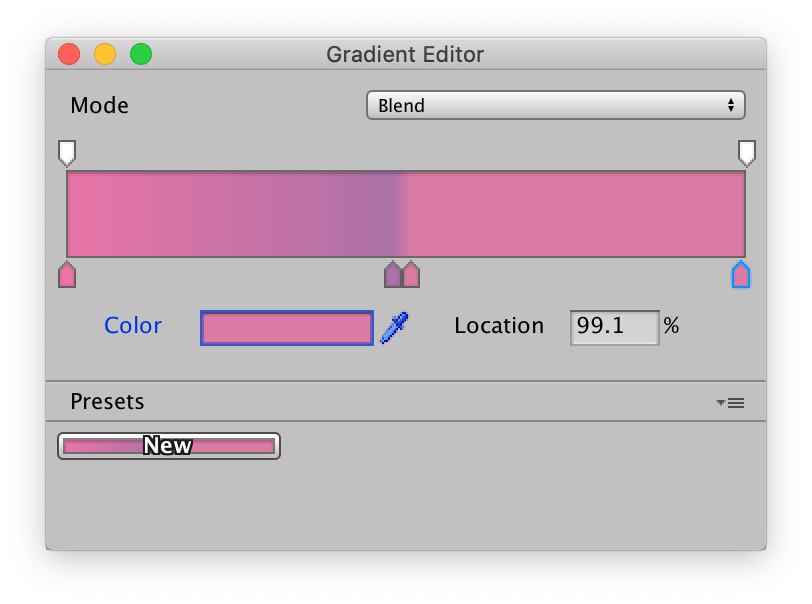Click the middle of the gradient preview bar

click(405, 213)
